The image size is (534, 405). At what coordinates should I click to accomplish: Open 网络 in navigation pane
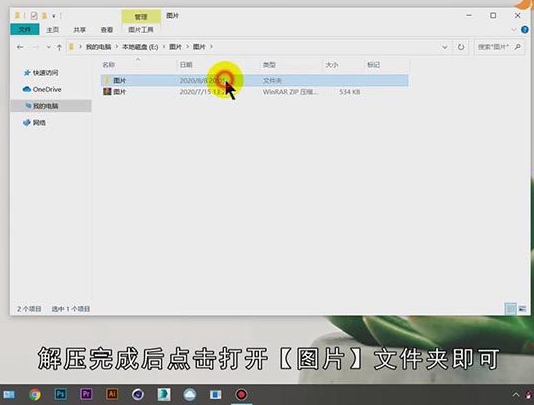tap(34, 123)
